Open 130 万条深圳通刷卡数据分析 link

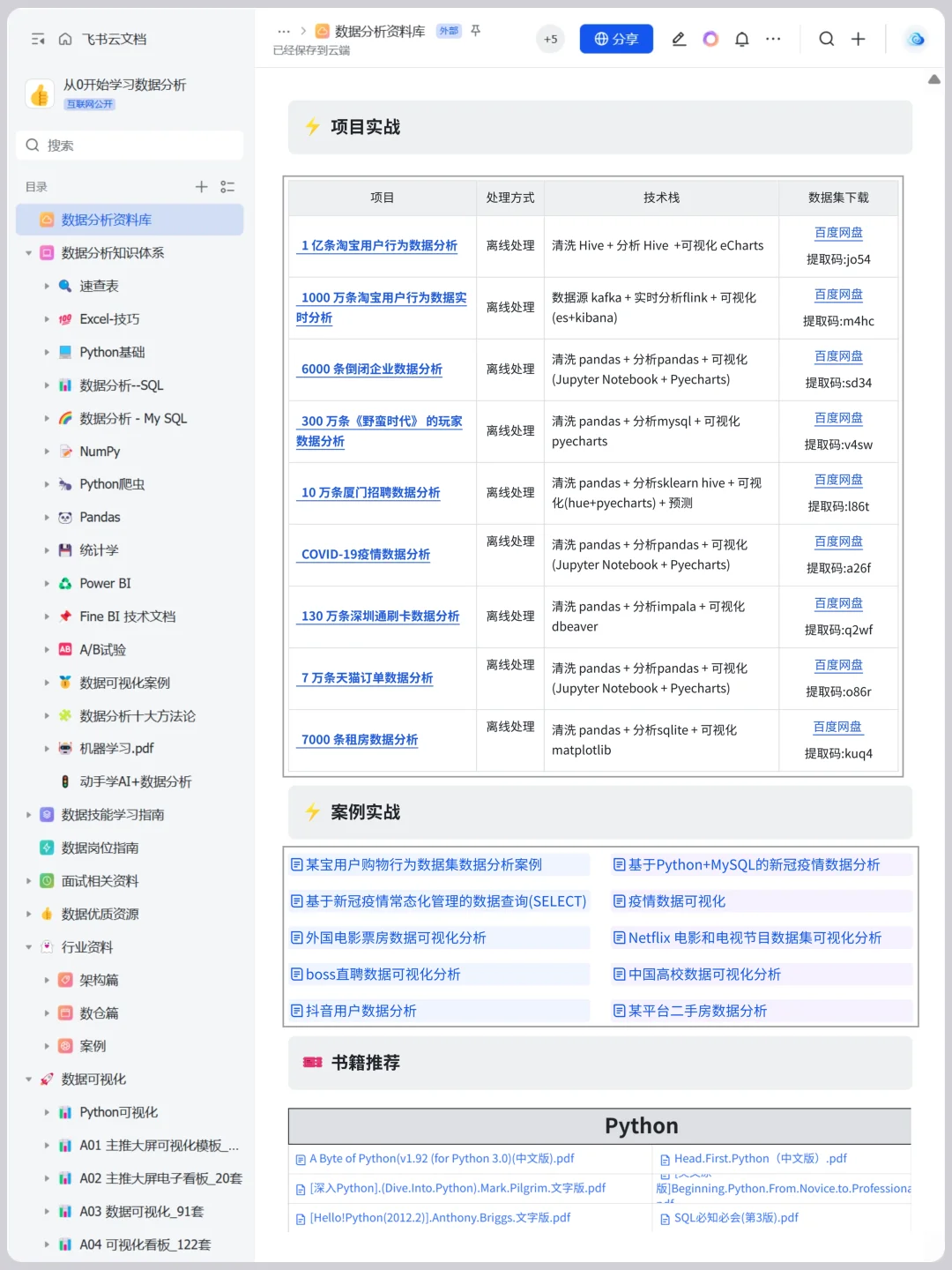coord(380,616)
